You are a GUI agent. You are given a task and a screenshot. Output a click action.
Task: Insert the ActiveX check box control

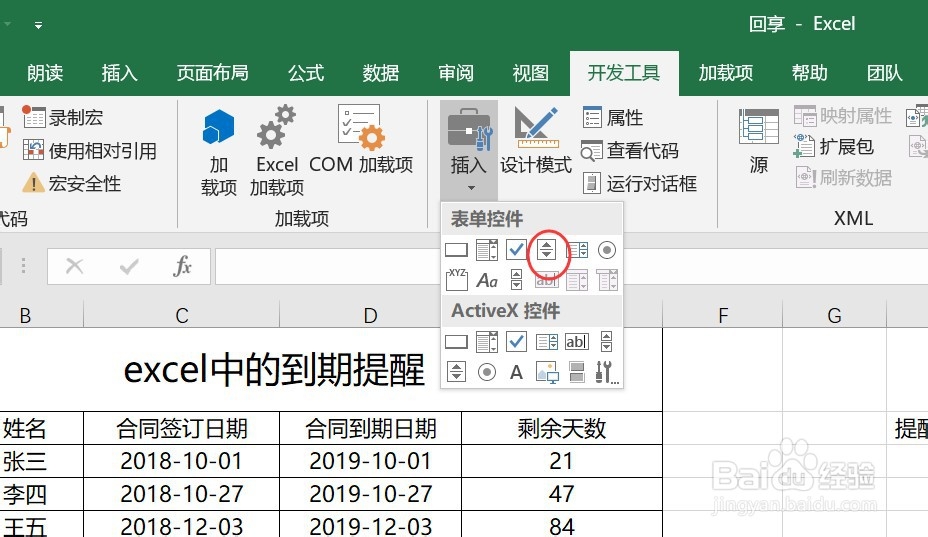pos(516,342)
